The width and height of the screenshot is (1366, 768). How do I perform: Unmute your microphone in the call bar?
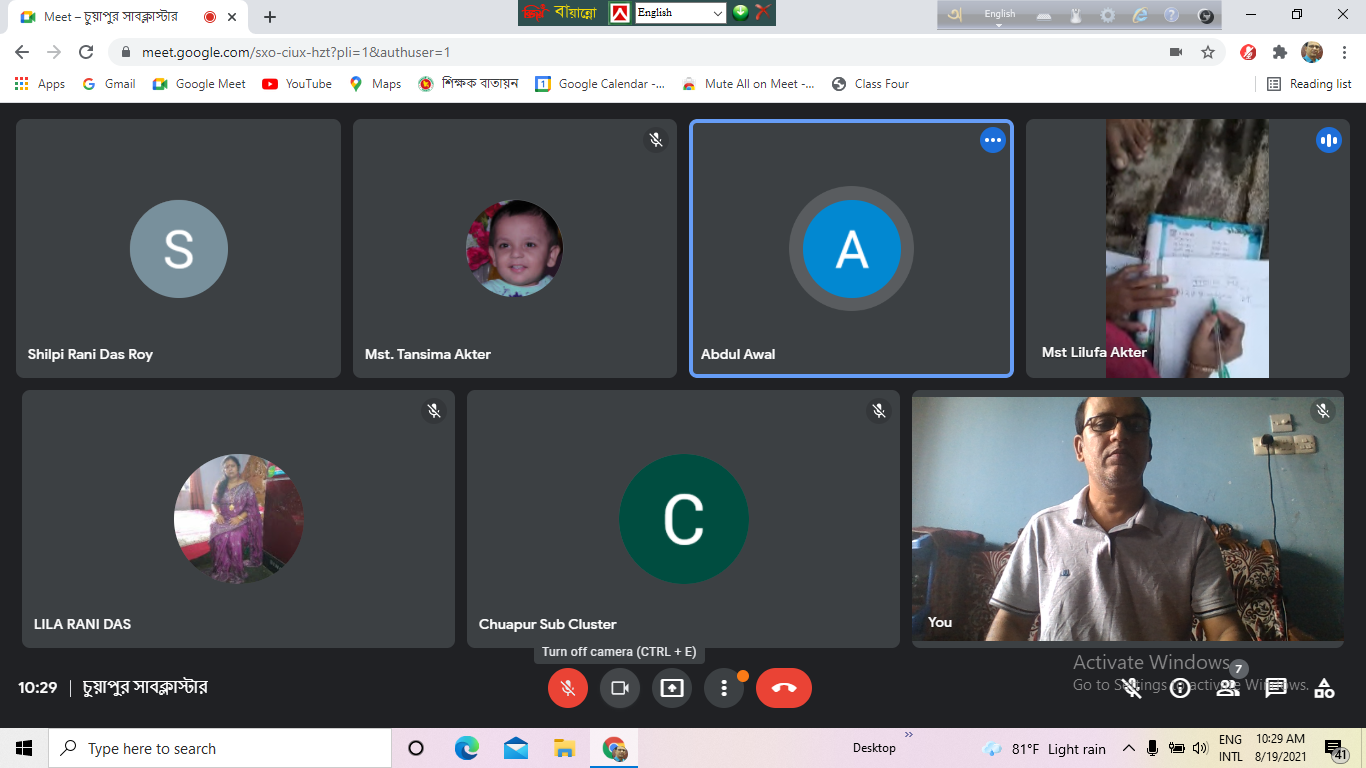568,688
